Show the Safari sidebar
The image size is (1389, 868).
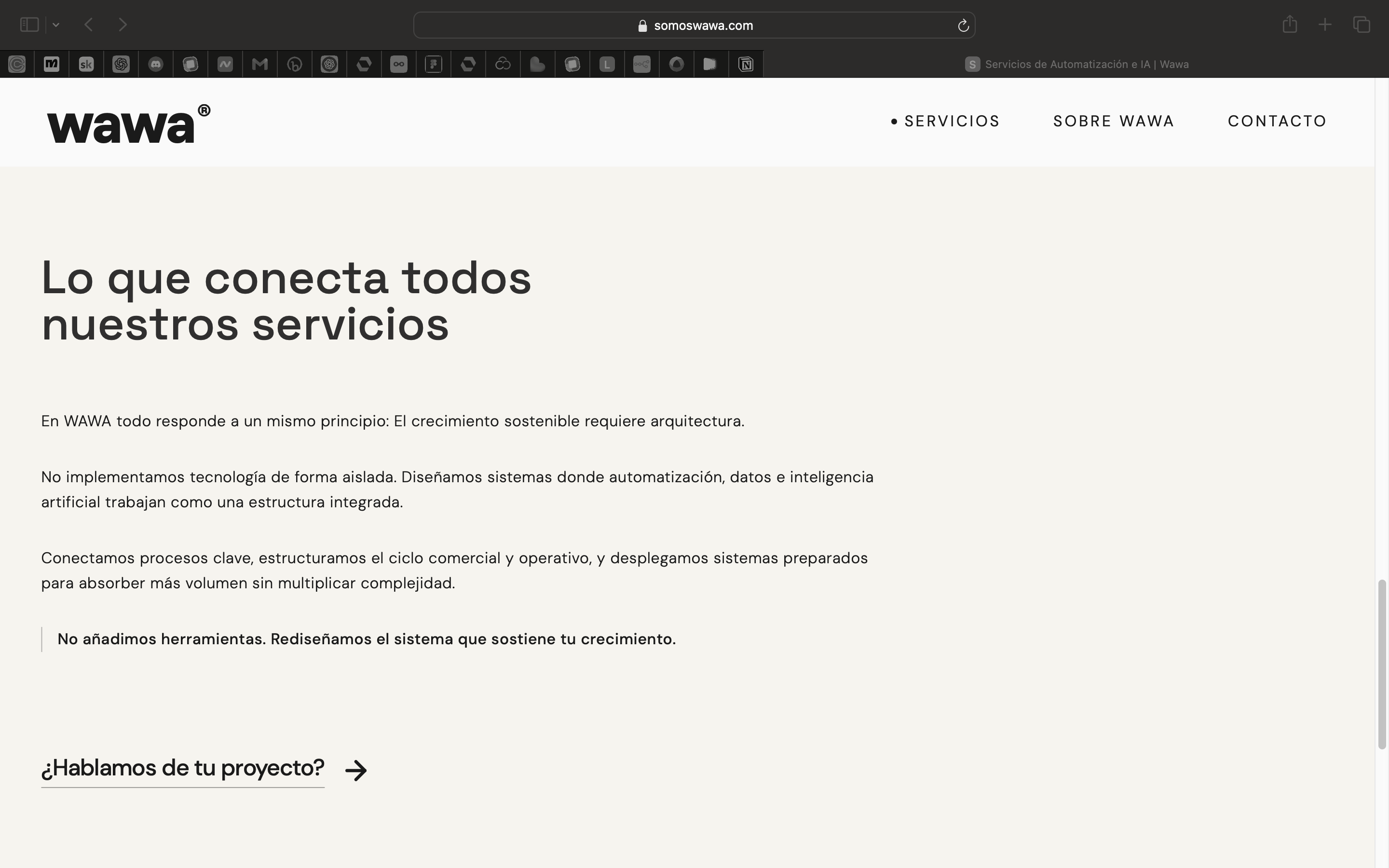point(29,25)
